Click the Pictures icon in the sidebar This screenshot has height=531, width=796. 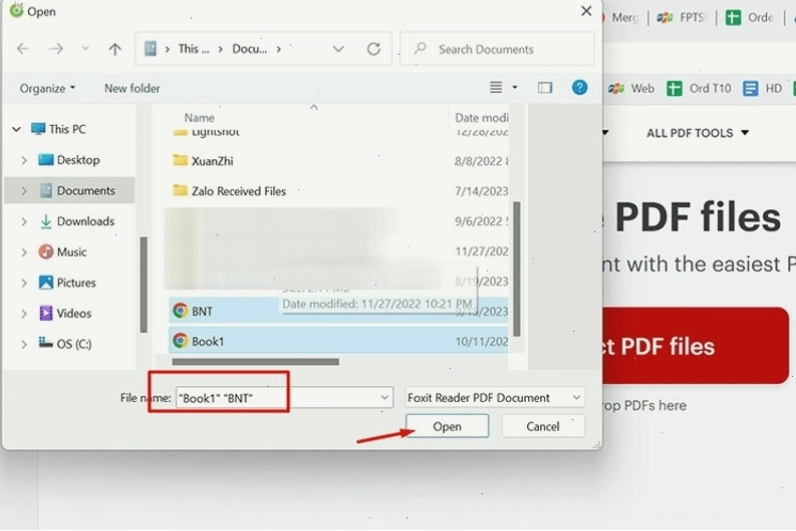[x=46, y=282]
